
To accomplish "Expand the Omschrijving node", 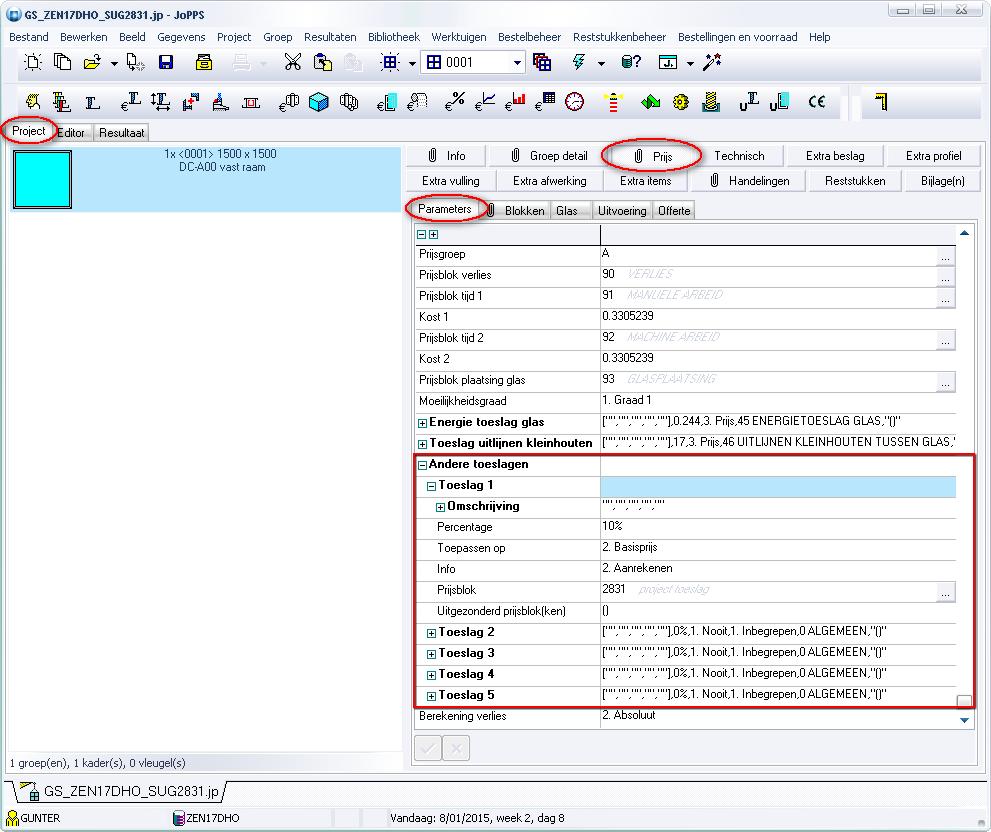I will pyautogui.click(x=440, y=507).
